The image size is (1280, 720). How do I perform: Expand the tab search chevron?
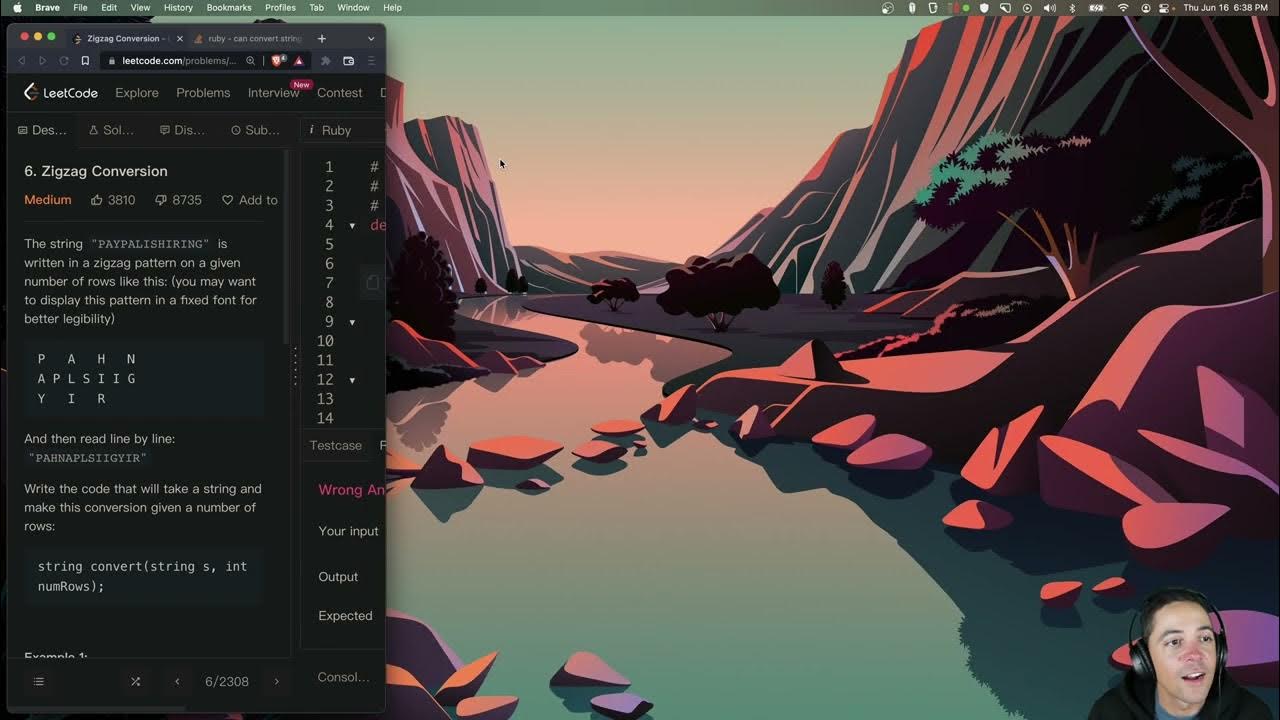(x=371, y=38)
